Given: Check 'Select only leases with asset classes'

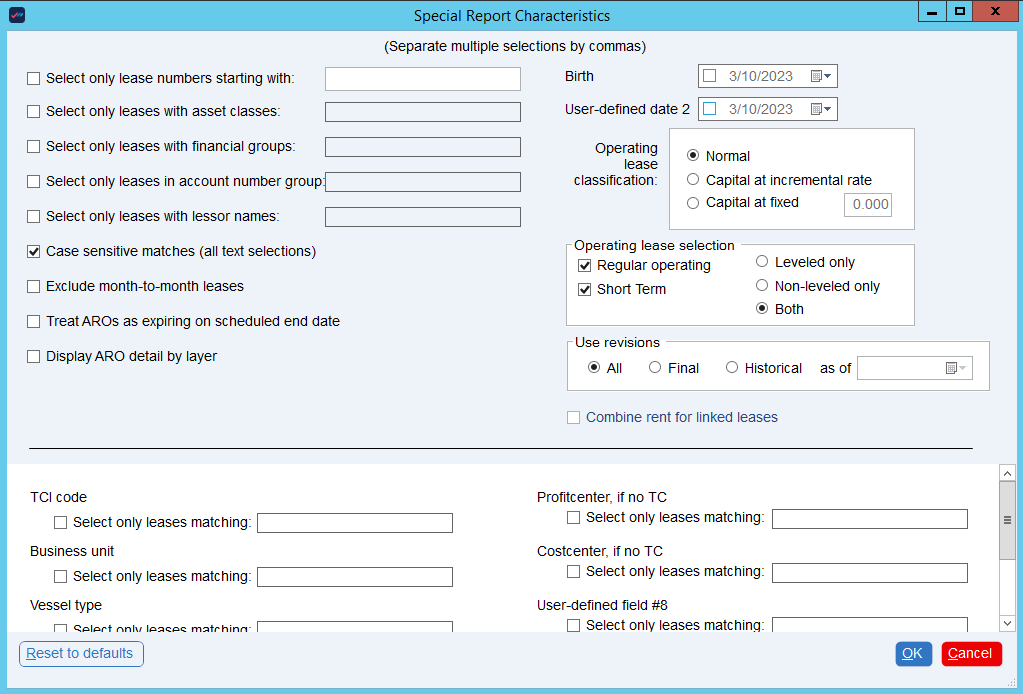Looking at the screenshot, I should coord(33,112).
